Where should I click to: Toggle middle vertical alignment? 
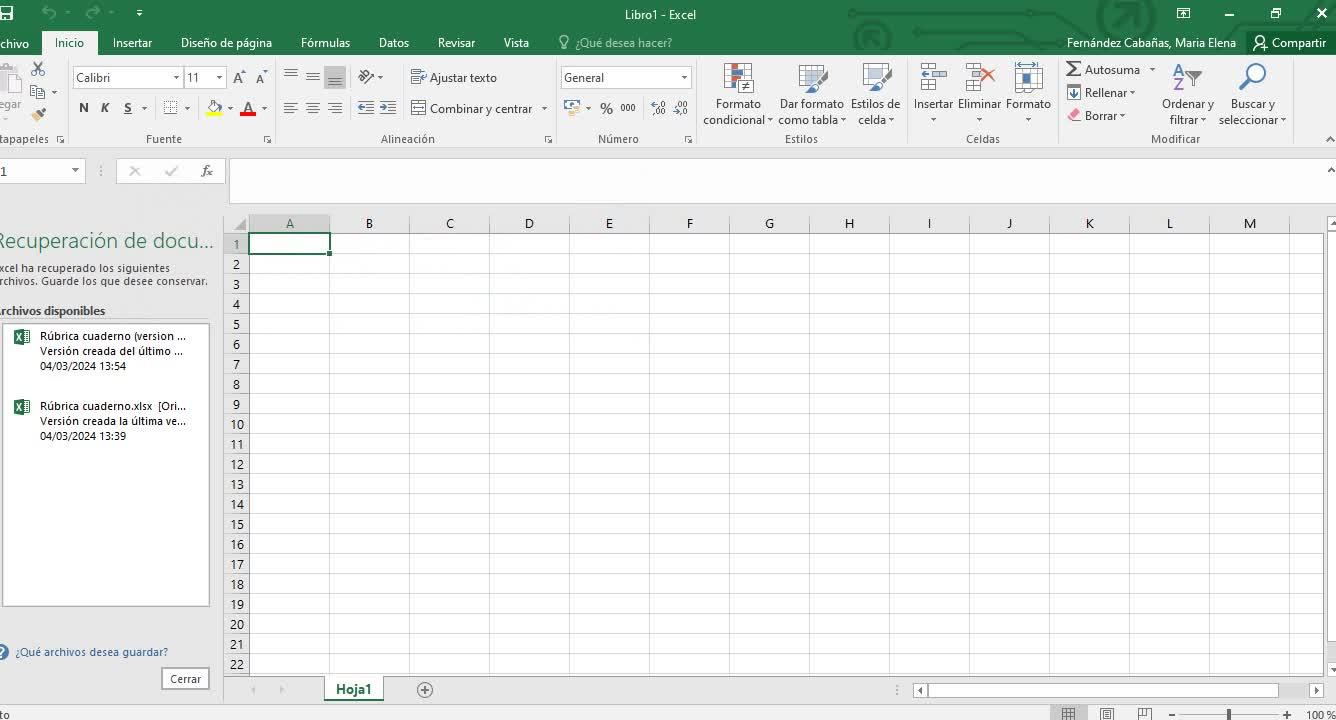point(313,77)
